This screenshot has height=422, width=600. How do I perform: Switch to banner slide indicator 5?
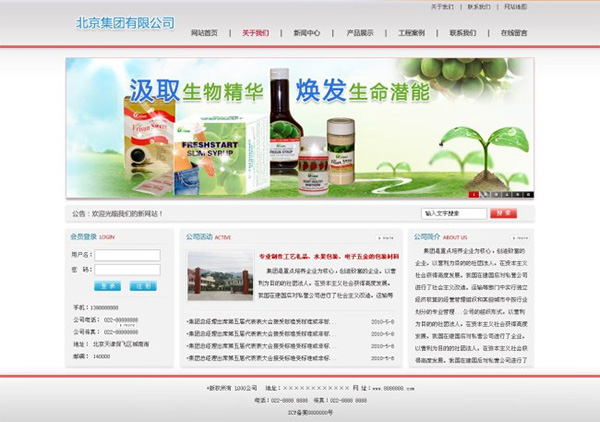point(518,195)
